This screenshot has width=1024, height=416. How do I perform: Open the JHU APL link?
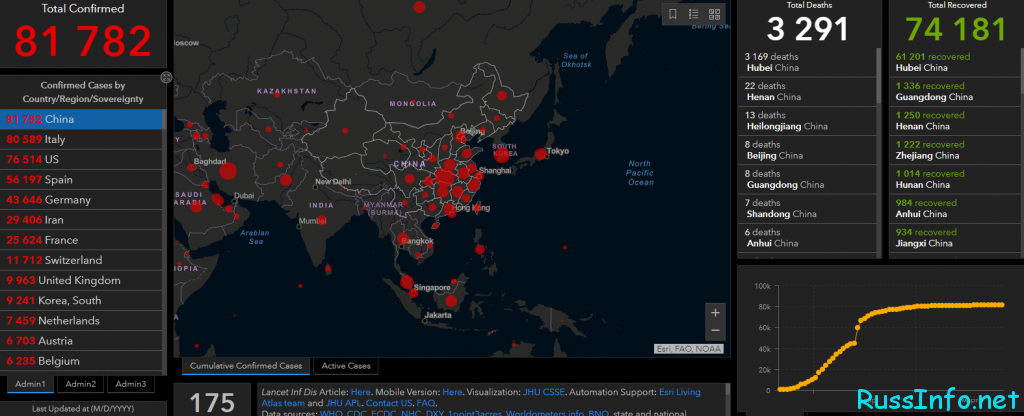[343, 404]
